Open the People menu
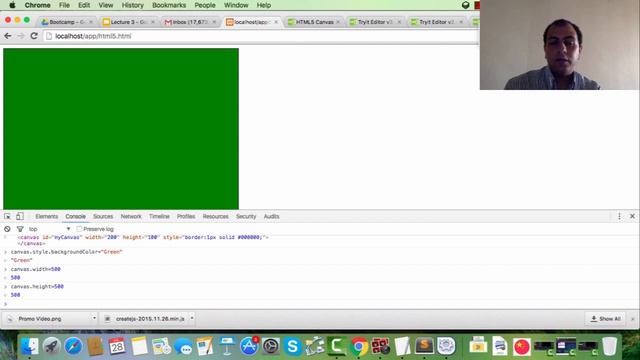640x360 pixels. [x=205, y=5]
